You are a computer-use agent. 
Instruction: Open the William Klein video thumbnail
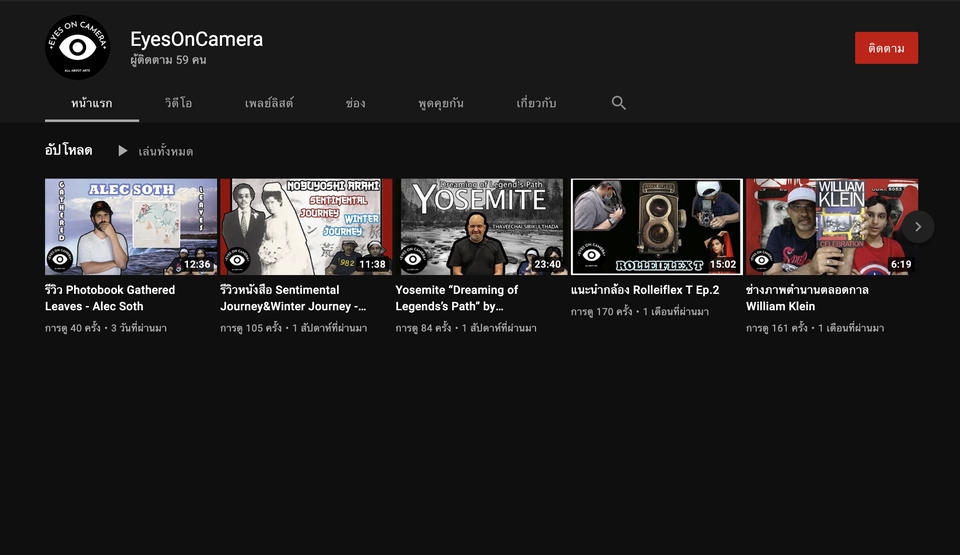831,227
